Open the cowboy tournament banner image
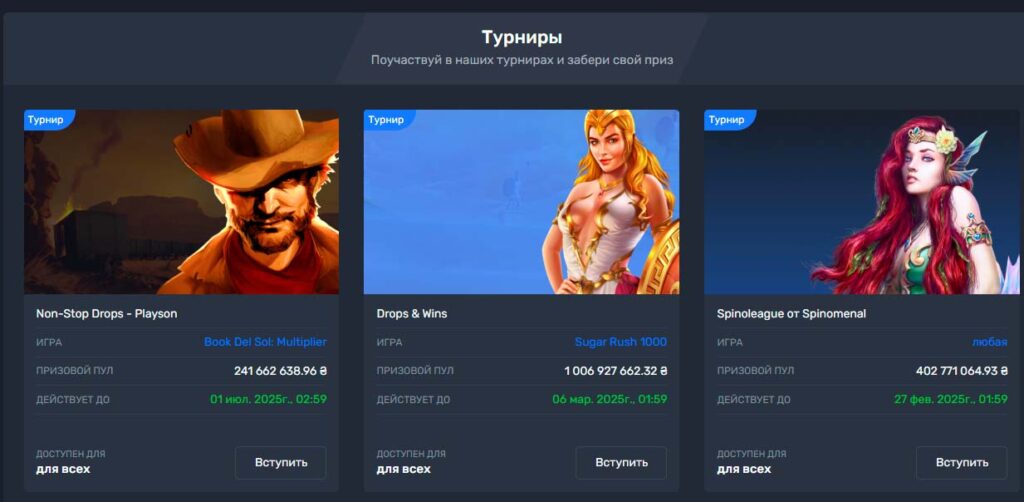 coord(182,202)
